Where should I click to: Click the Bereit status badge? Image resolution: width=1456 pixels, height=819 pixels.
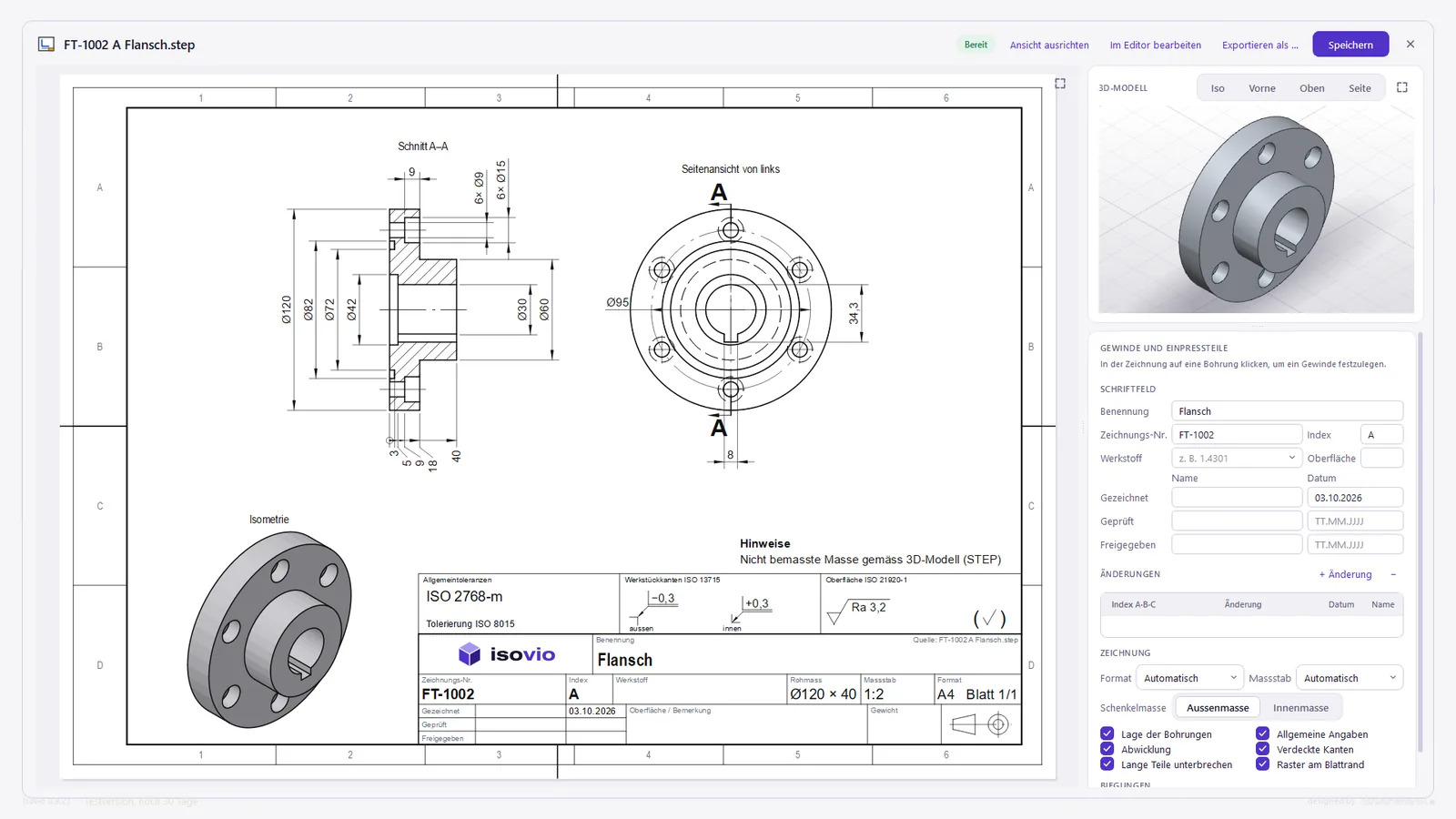[976, 45]
